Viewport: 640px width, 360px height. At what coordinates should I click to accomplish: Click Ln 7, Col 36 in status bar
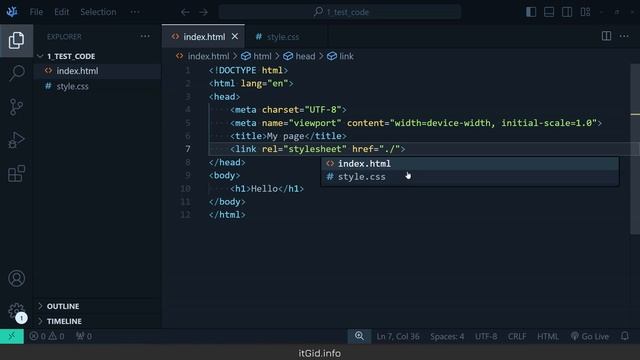pyautogui.click(x=398, y=336)
